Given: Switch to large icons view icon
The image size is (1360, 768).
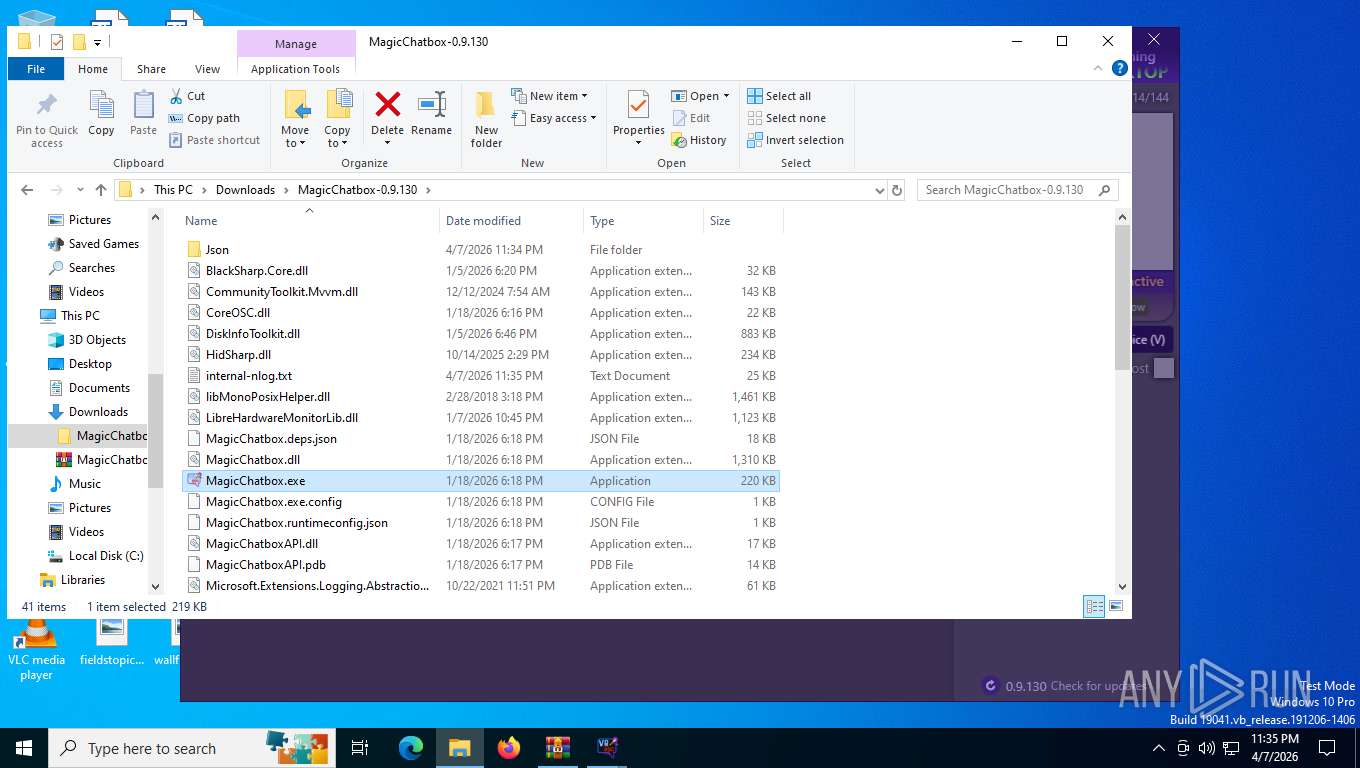Looking at the screenshot, I should pyautogui.click(x=1116, y=606).
